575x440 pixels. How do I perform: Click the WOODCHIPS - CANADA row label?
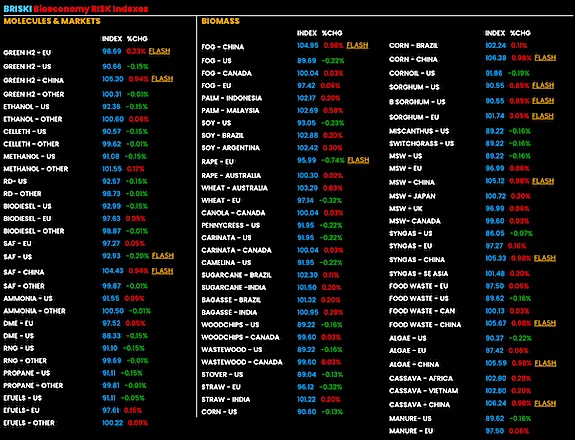pos(241,337)
